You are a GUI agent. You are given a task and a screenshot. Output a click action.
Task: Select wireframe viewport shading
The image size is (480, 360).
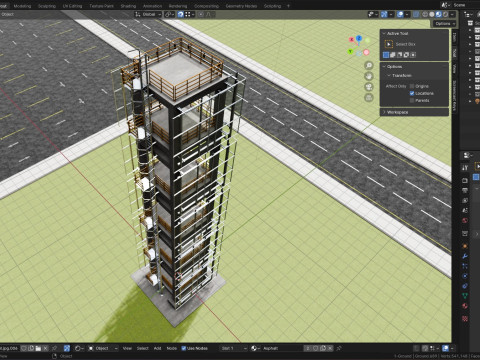point(425,14)
